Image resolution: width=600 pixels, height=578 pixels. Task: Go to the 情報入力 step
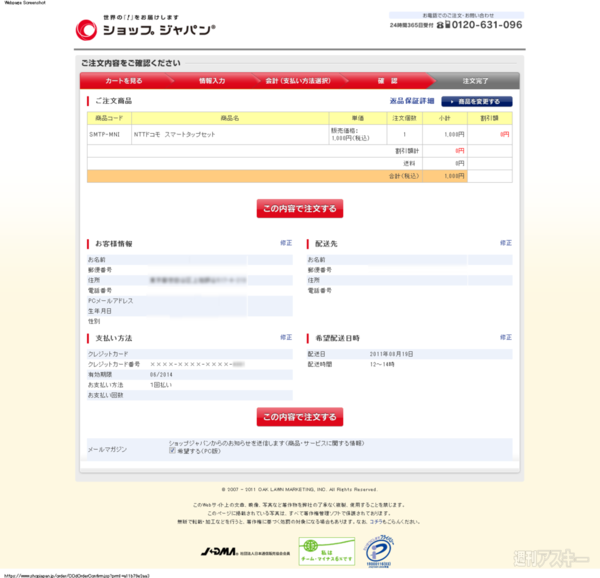tap(212, 81)
